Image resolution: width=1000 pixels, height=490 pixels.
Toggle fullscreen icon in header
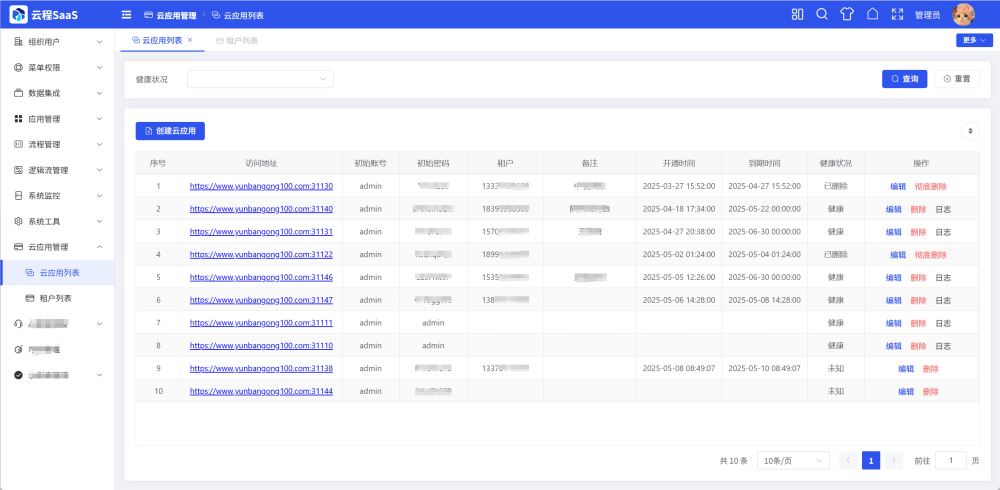tap(897, 14)
